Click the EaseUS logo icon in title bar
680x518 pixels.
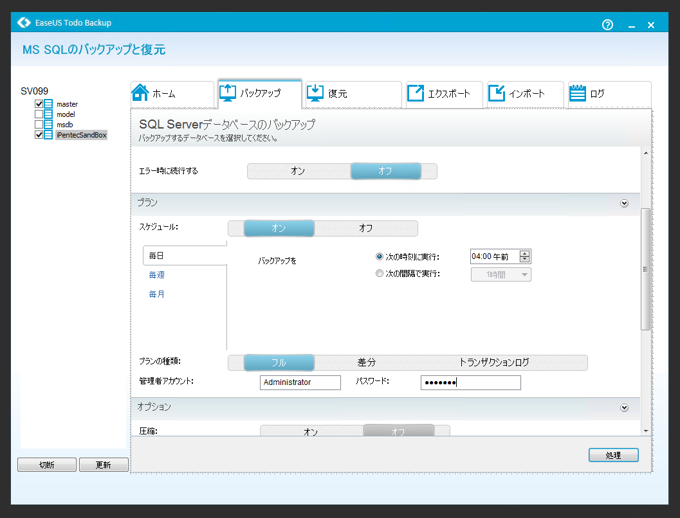[x=24, y=23]
